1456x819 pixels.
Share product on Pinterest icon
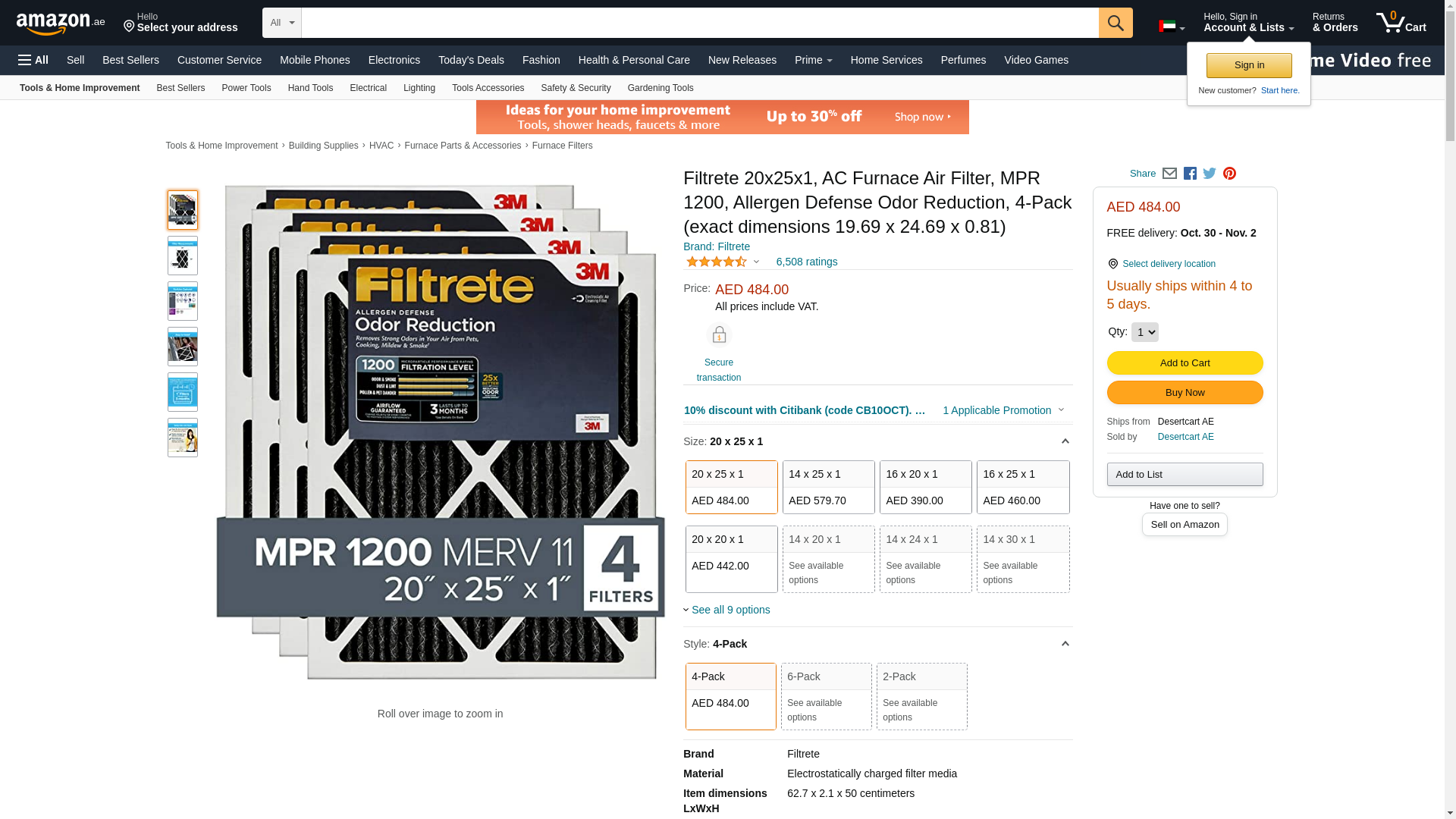pos(1229,174)
